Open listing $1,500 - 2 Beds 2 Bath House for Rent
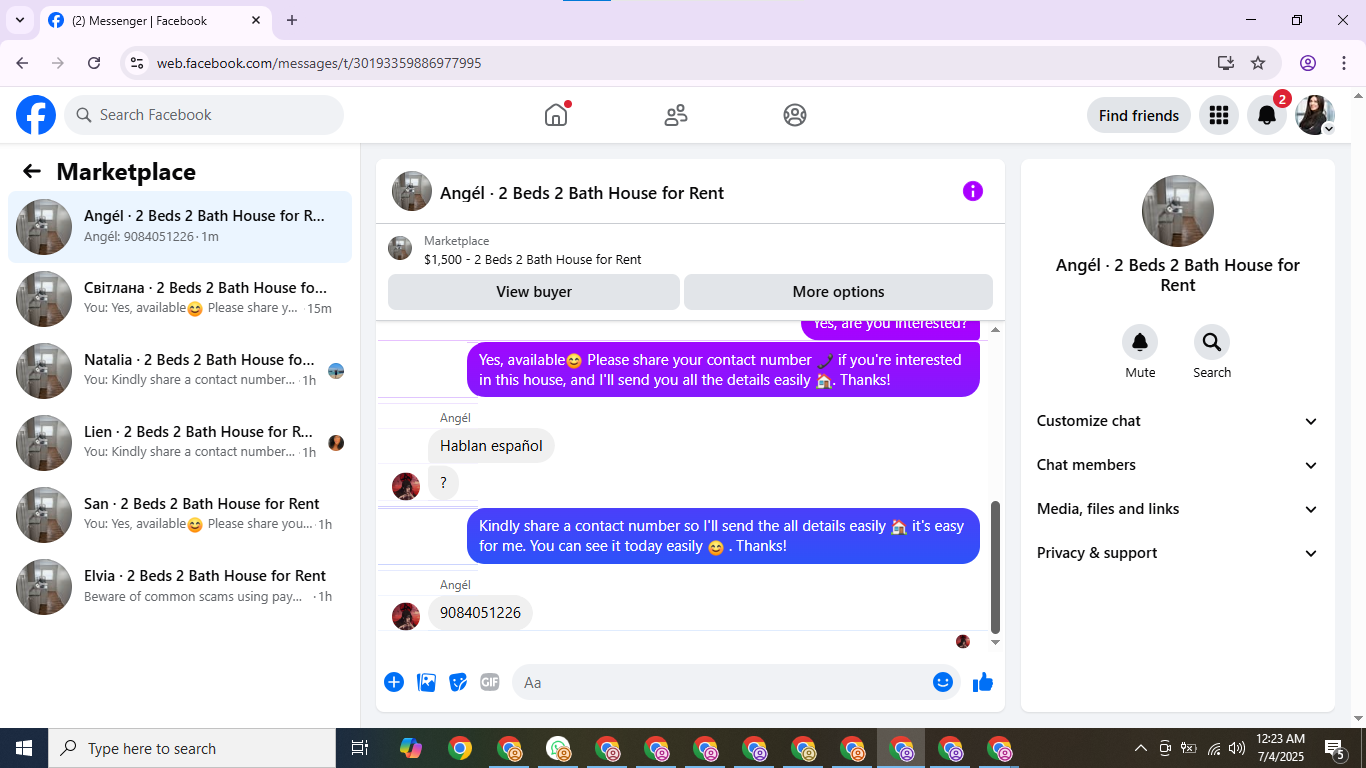 tap(533, 259)
